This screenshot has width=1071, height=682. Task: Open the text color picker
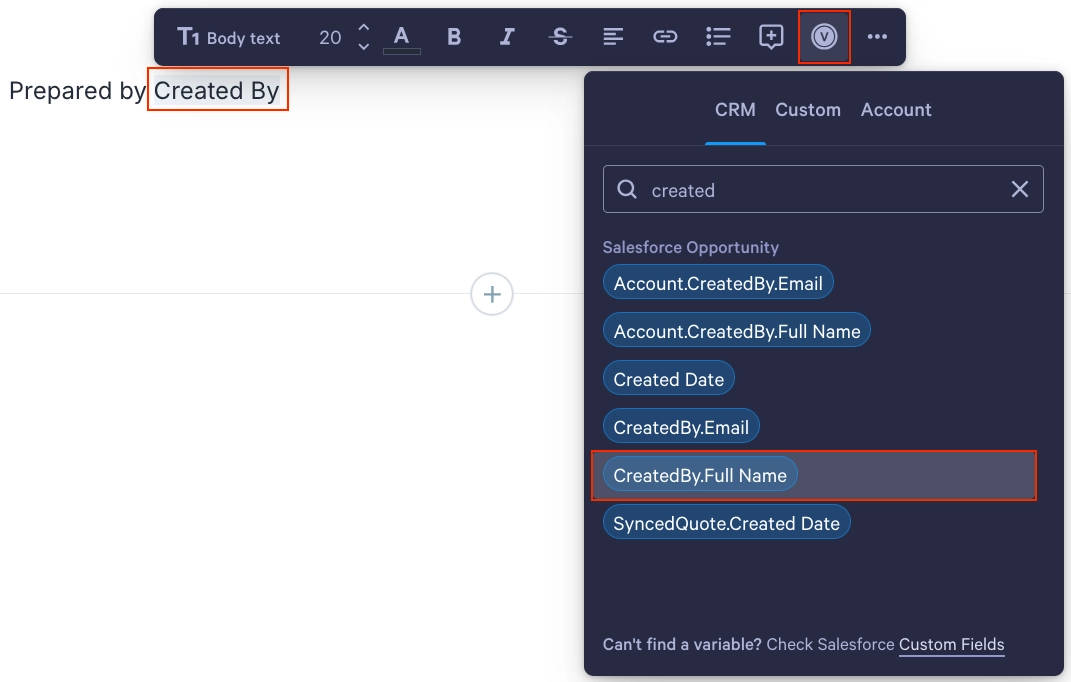click(402, 38)
